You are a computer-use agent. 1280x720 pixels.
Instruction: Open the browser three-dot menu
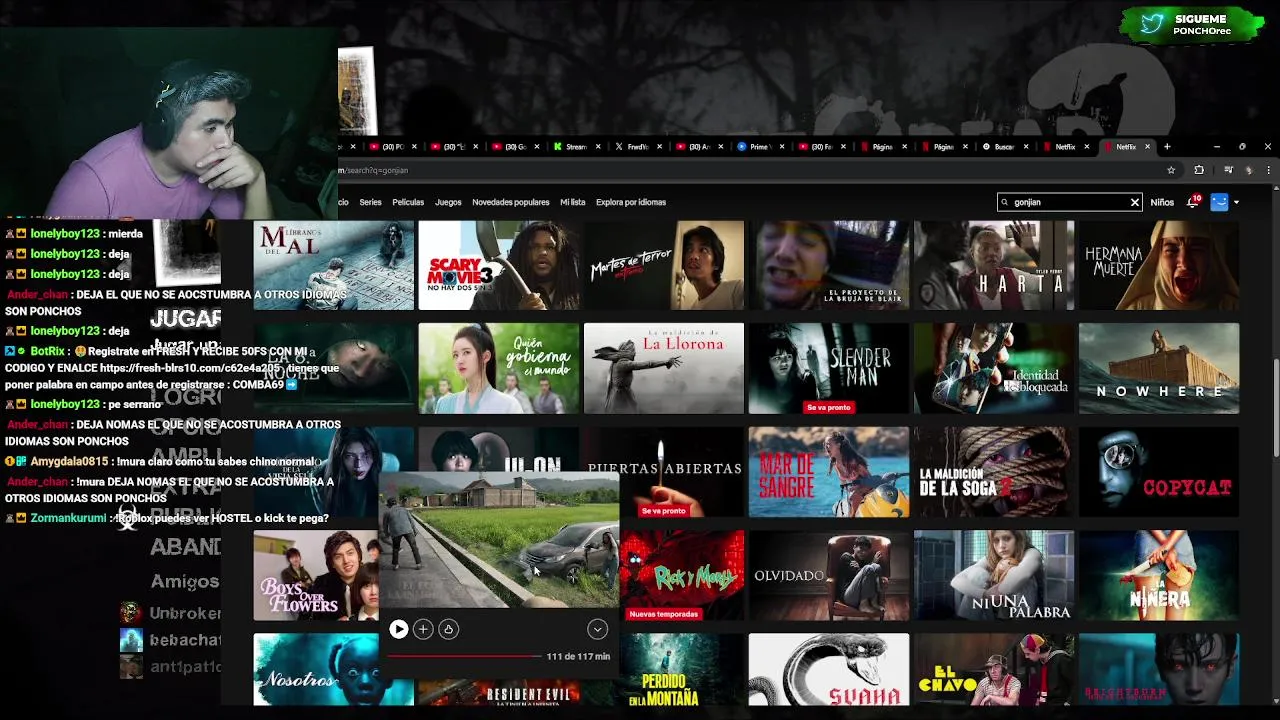[1268, 170]
